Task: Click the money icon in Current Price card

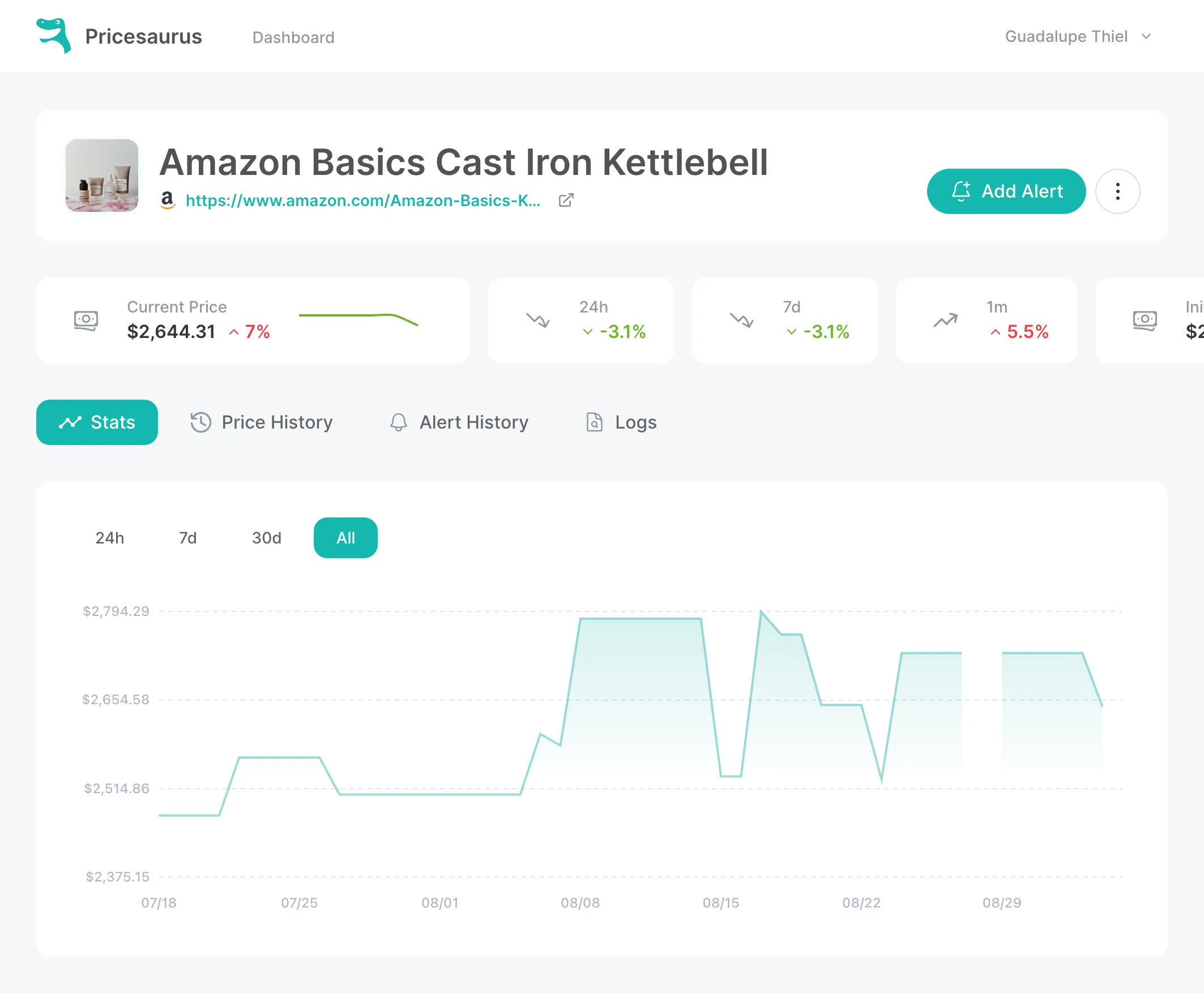Action: [x=86, y=320]
